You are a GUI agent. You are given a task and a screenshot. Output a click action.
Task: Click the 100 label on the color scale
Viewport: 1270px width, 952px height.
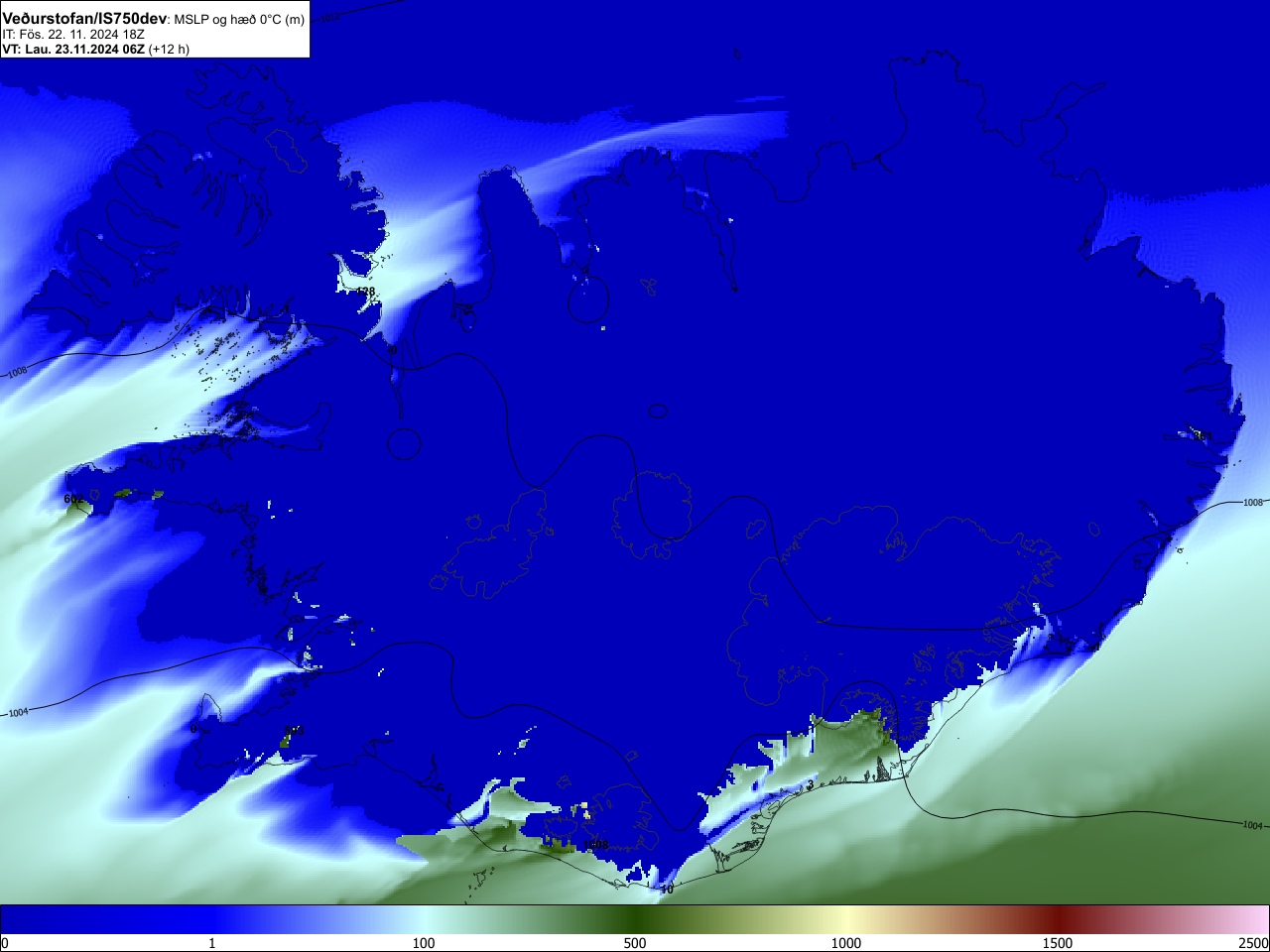click(424, 943)
